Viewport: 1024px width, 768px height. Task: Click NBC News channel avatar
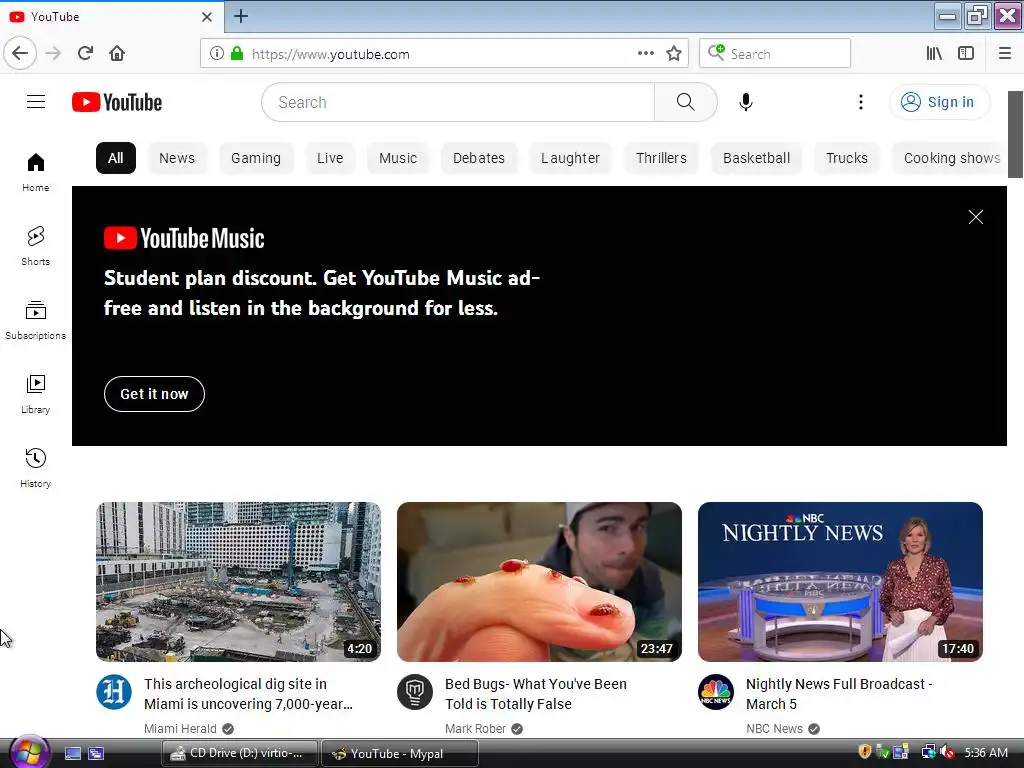(x=716, y=692)
